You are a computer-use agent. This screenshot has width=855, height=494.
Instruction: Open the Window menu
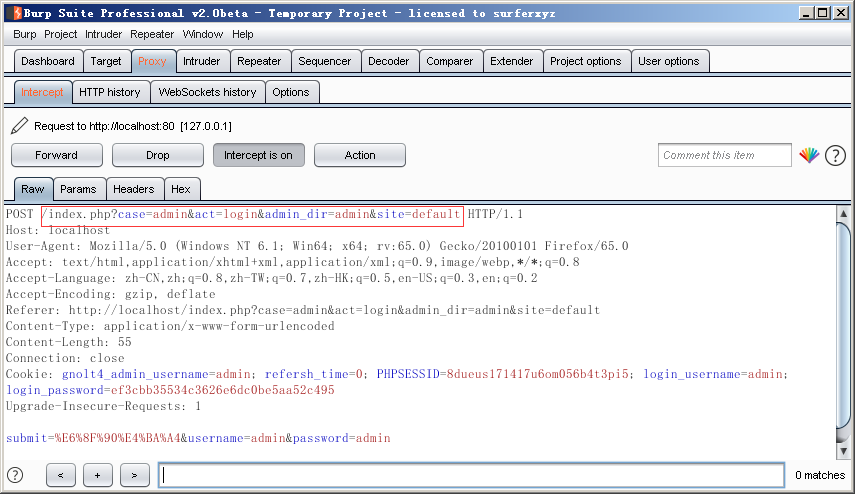[203, 34]
